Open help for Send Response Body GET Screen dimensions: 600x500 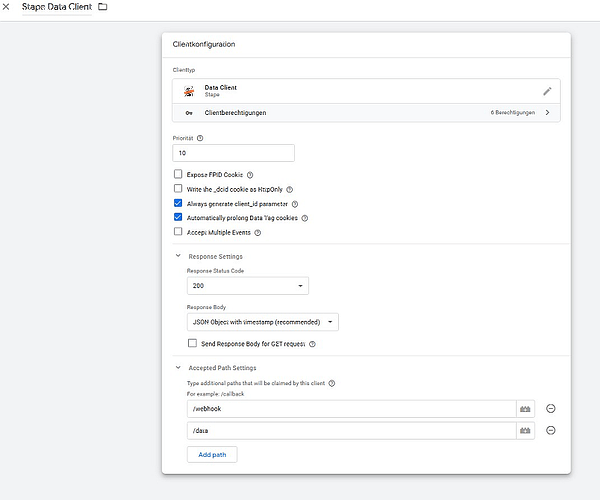click(x=312, y=344)
